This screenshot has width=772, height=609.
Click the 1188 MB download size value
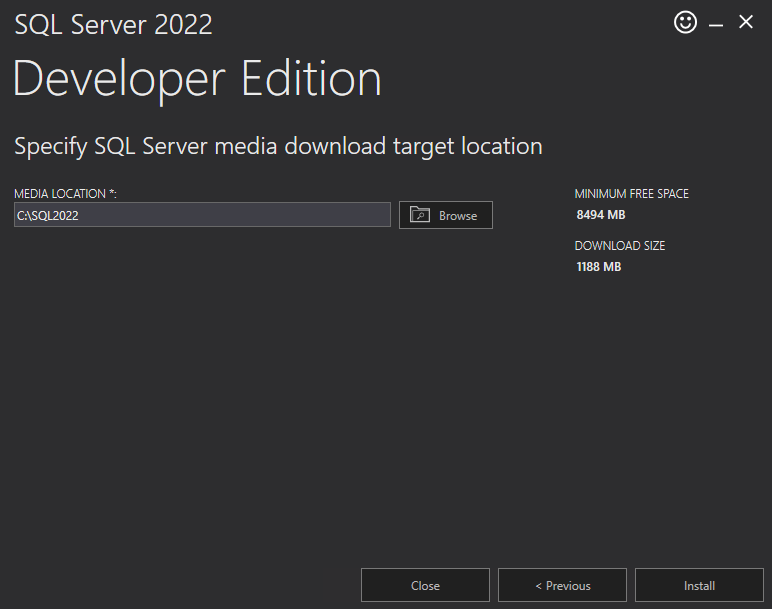click(x=599, y=267)
